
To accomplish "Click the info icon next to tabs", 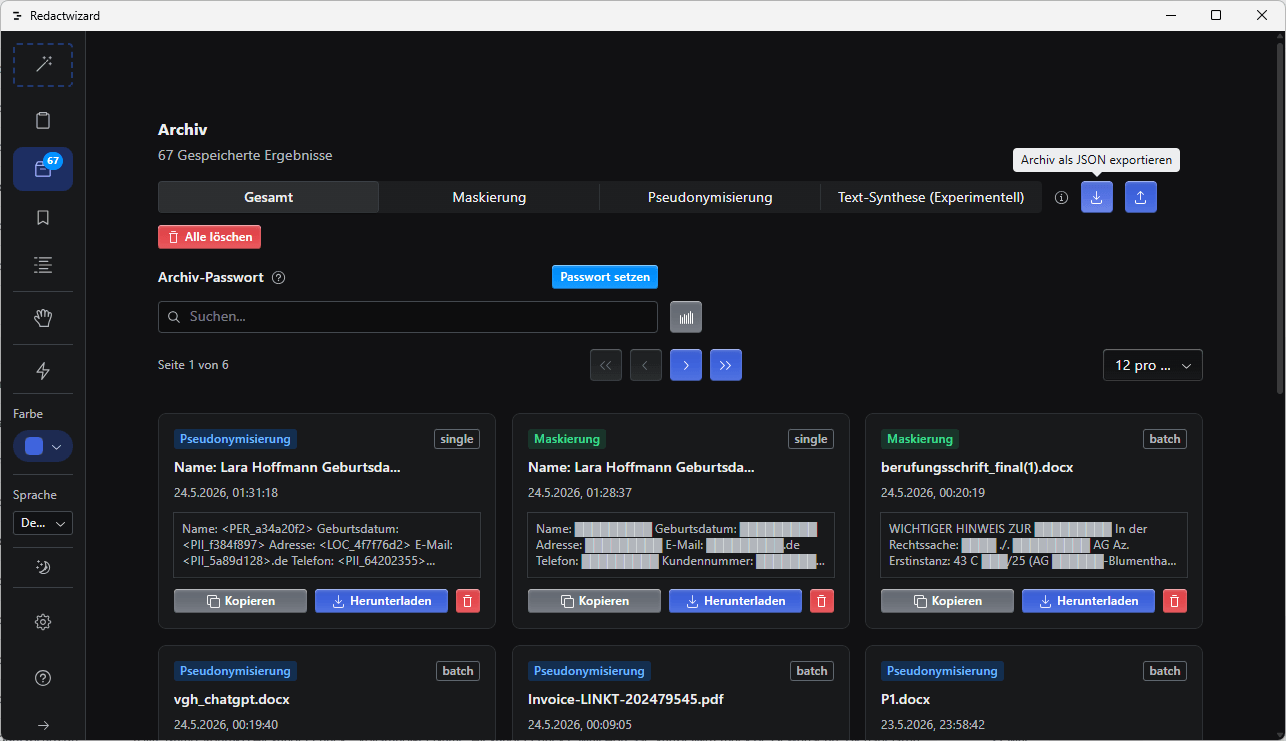I will coord(1062,198).
